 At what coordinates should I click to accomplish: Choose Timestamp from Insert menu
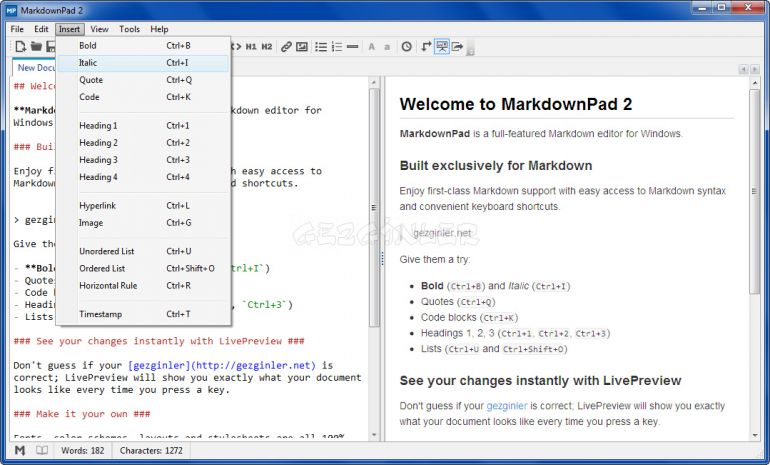coord(143,314)
